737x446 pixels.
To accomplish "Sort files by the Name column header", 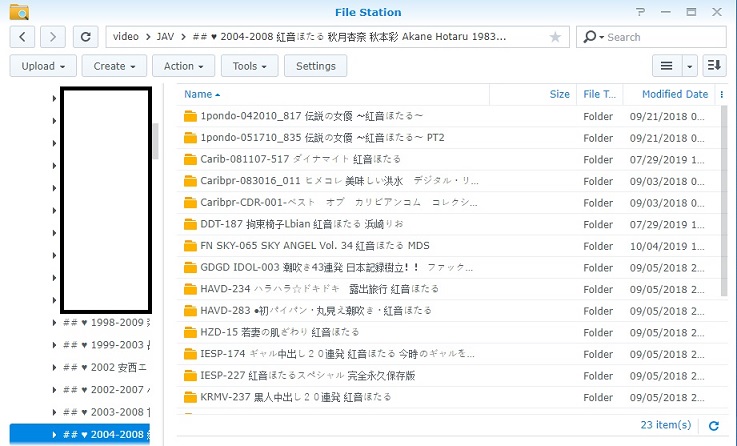I will (x=199, y=94).
